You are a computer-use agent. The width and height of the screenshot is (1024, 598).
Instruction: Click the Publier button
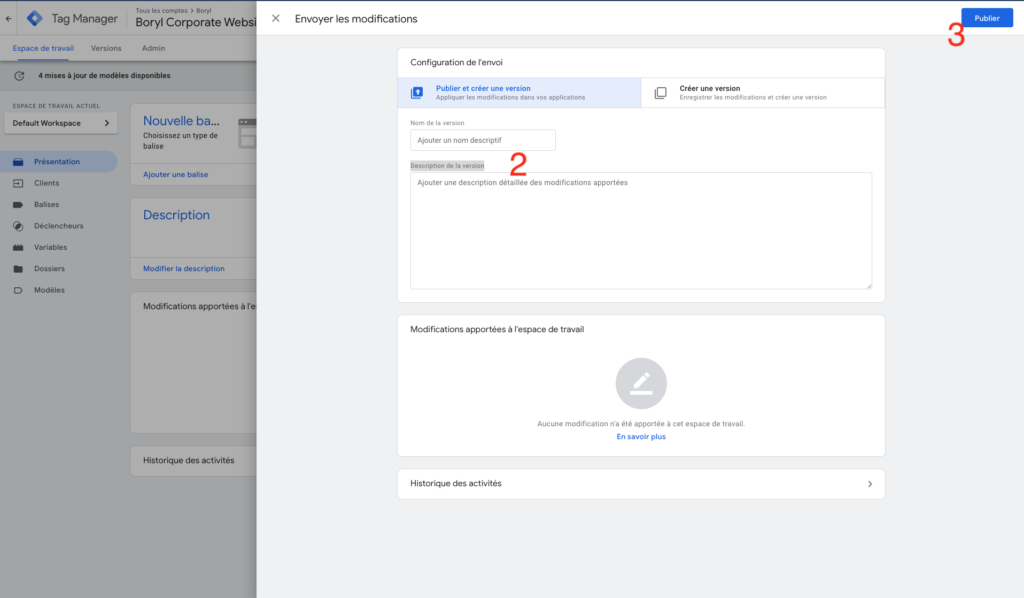(987, 18)
